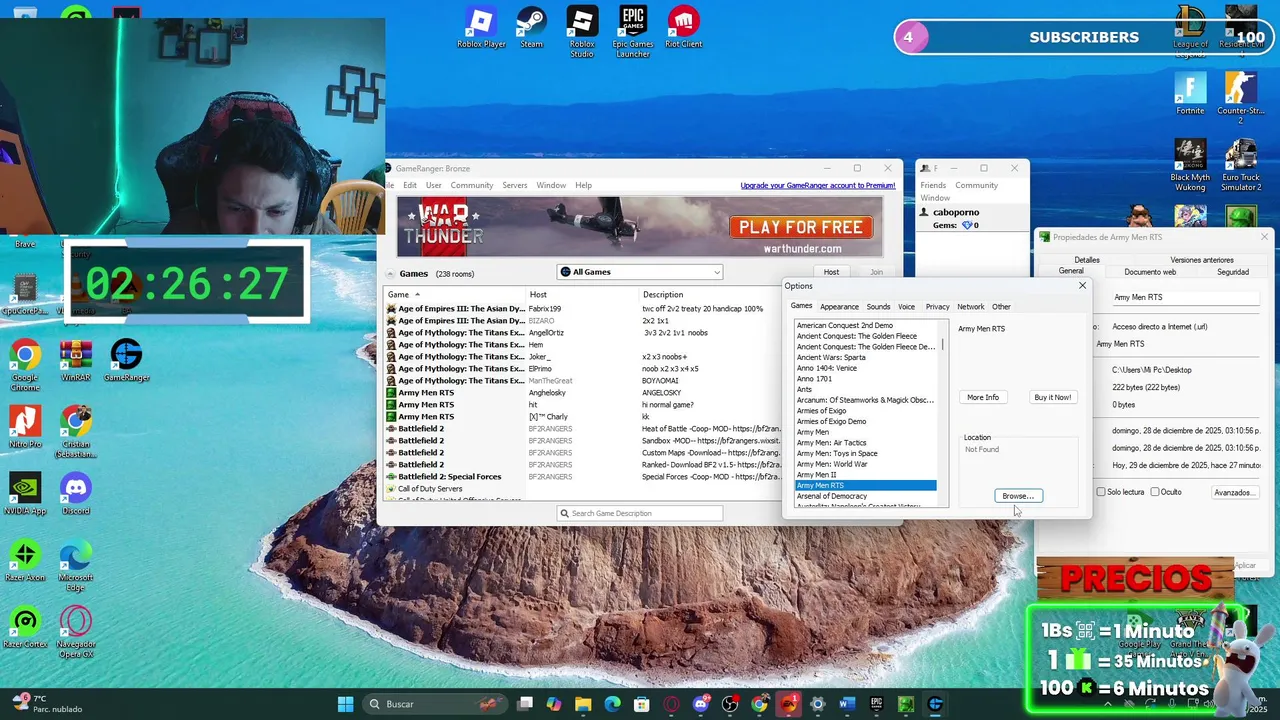Select the Microsoft Edge desktop icon
The width and height of the screenshot is (1280, 720).
pos(76,566)
